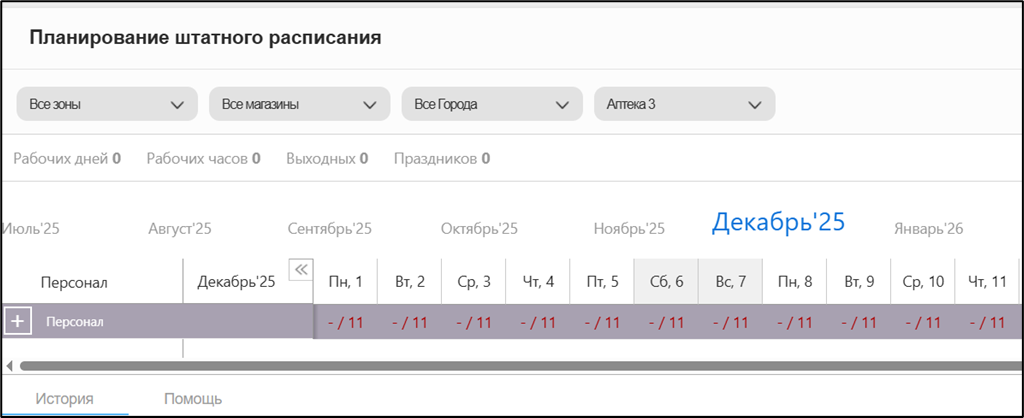
Task: Open the Все зоны dropdown
Action: point(107,104)
